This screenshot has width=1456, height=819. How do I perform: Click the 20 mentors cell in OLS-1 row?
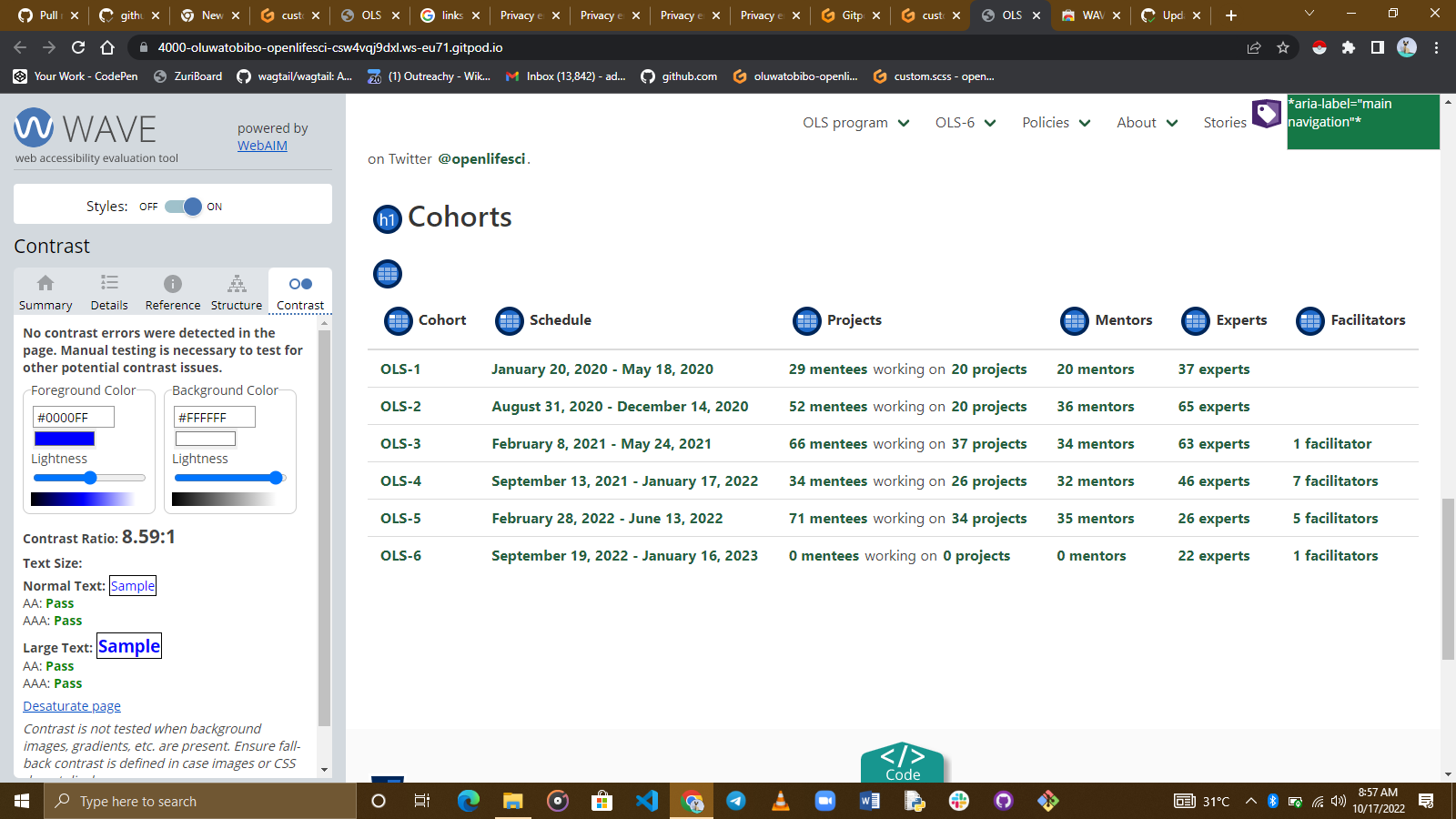pyautogui.click(x=1096, y=369)
